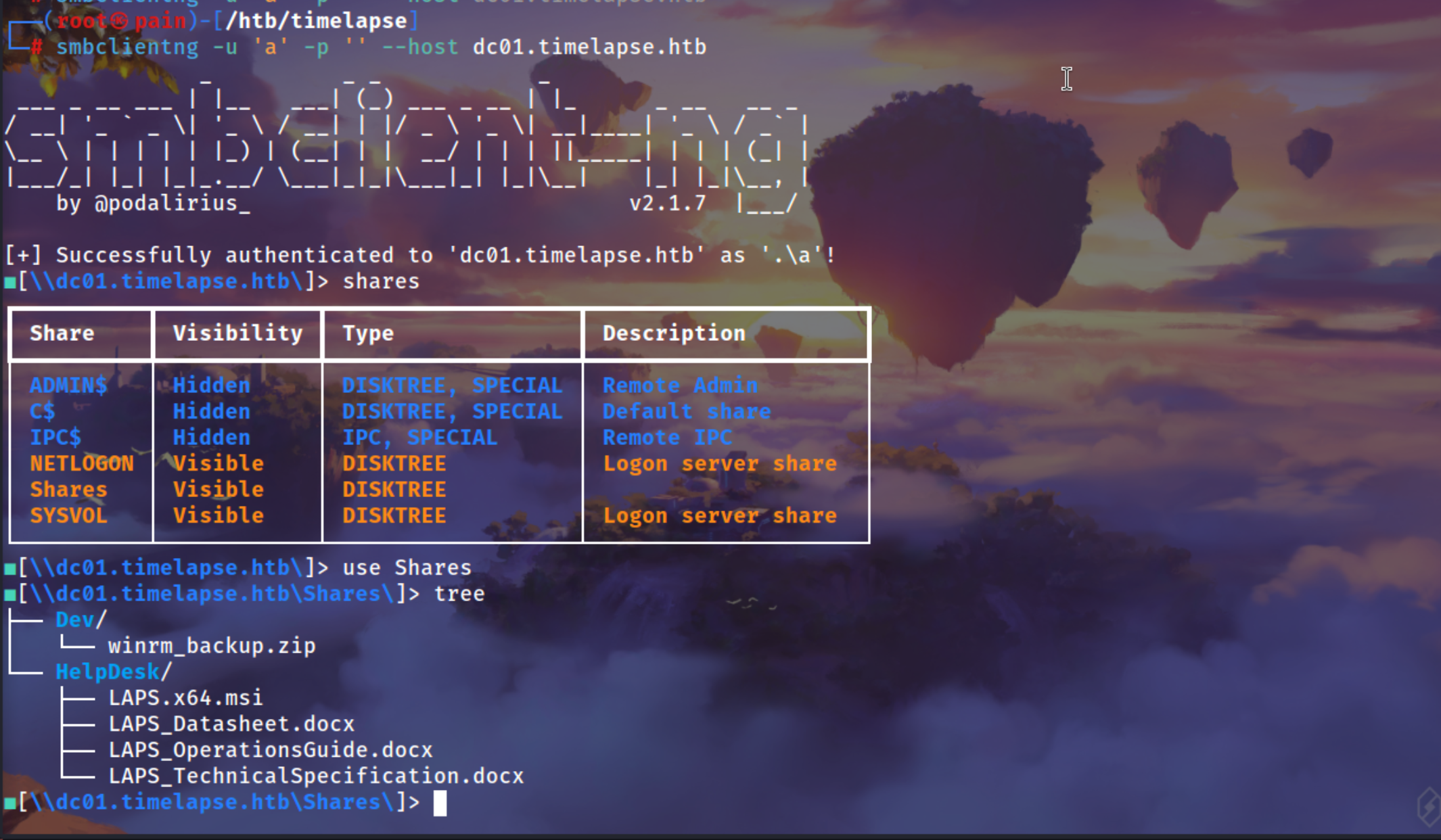Click the Dev/ folder in the tree
Screen dimensions: 1441x840
click(81, 620)
